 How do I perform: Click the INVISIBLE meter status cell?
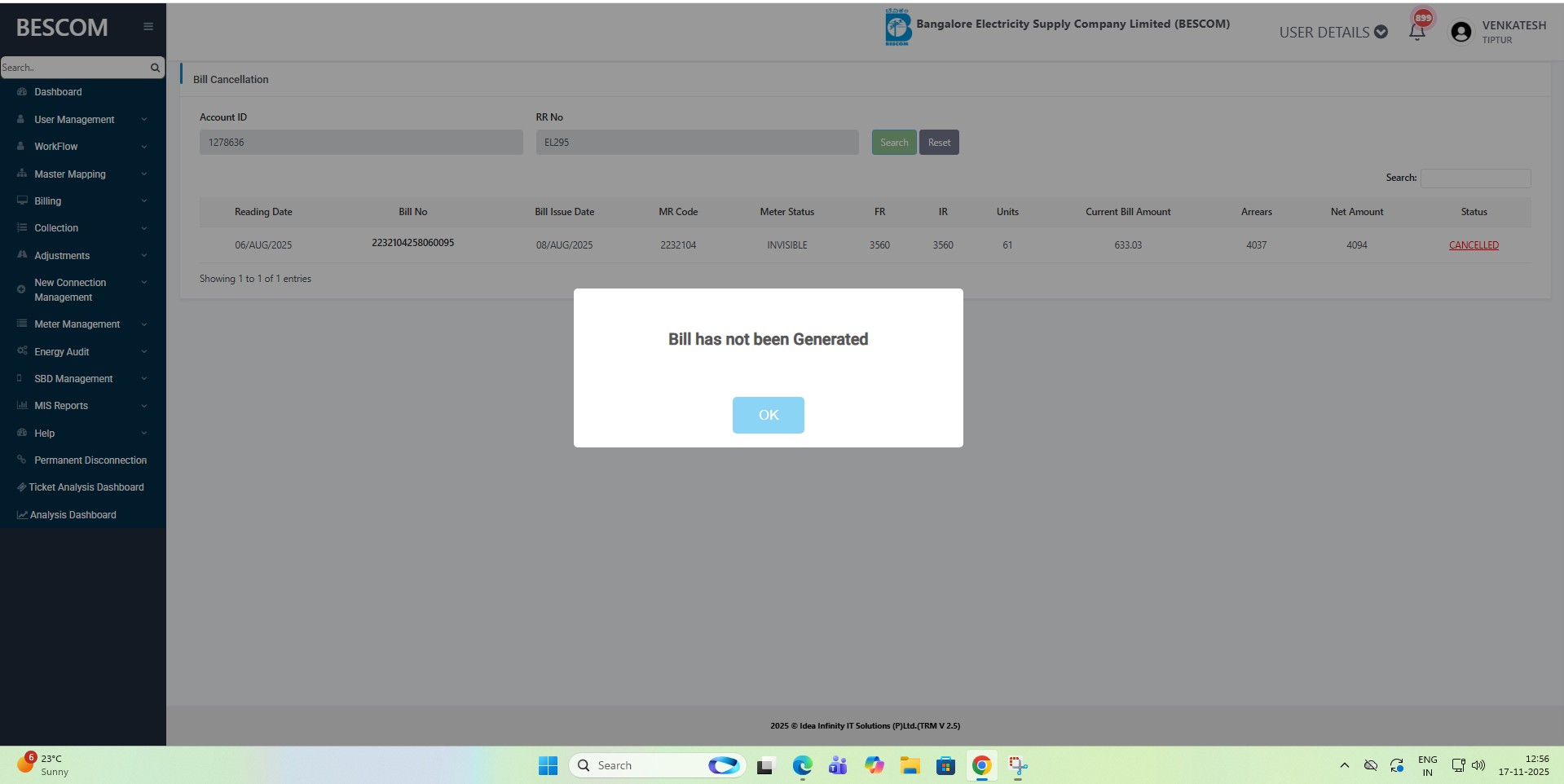tap(787, 245)
